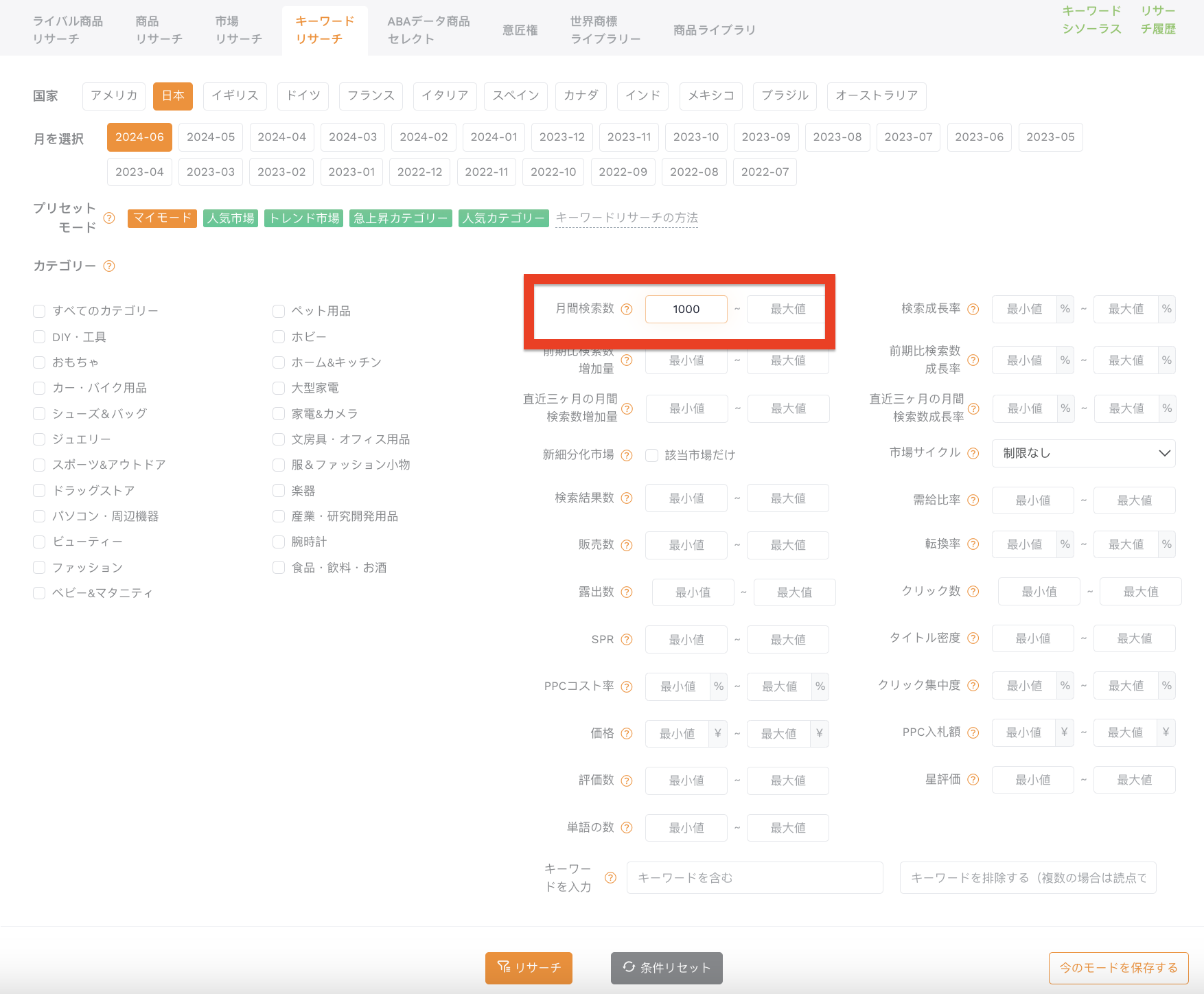Open ABAデータ商品セレクト tab

tap(428, 30)
